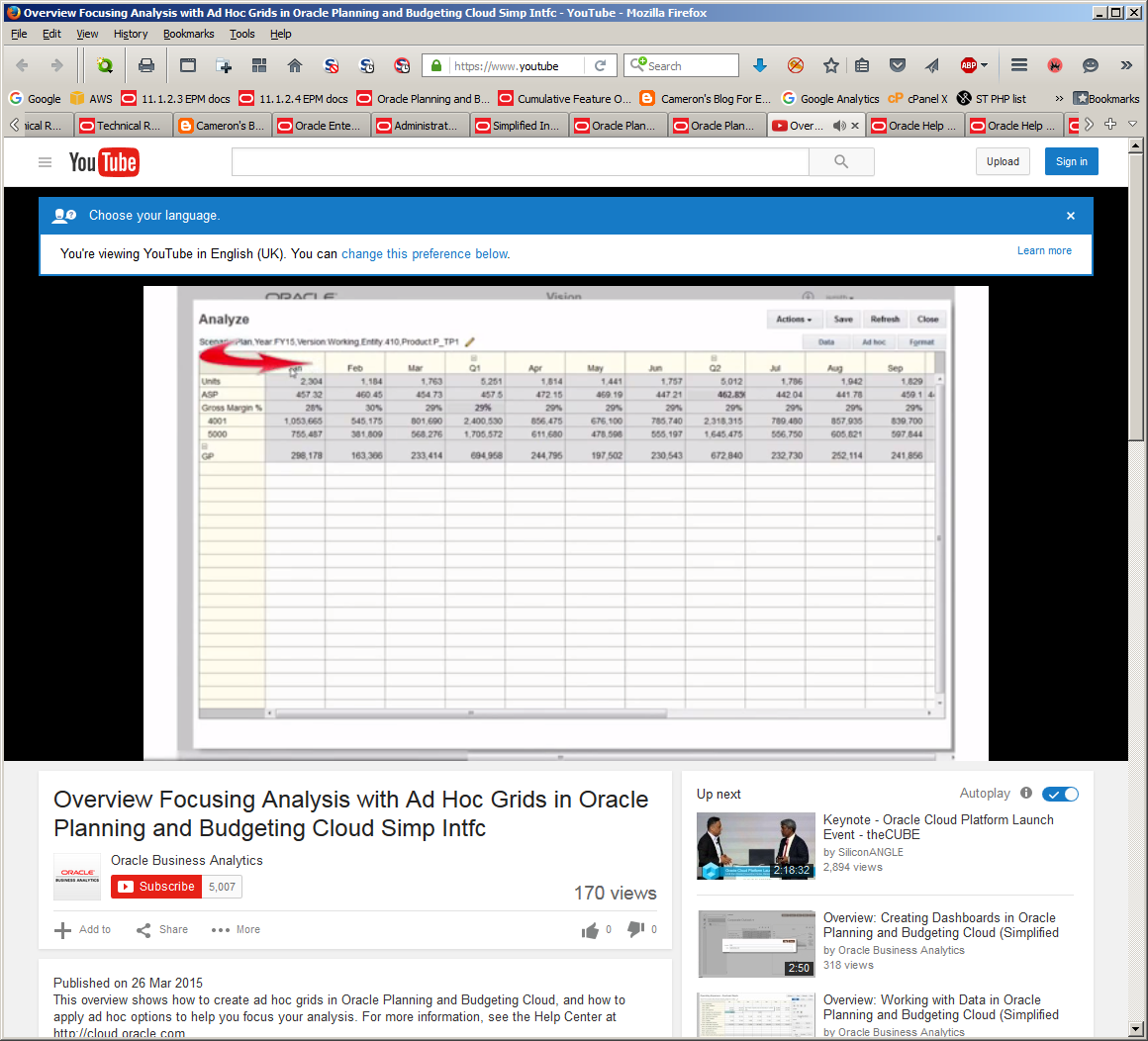Switch to the Administrat... tab

point(421,126)
